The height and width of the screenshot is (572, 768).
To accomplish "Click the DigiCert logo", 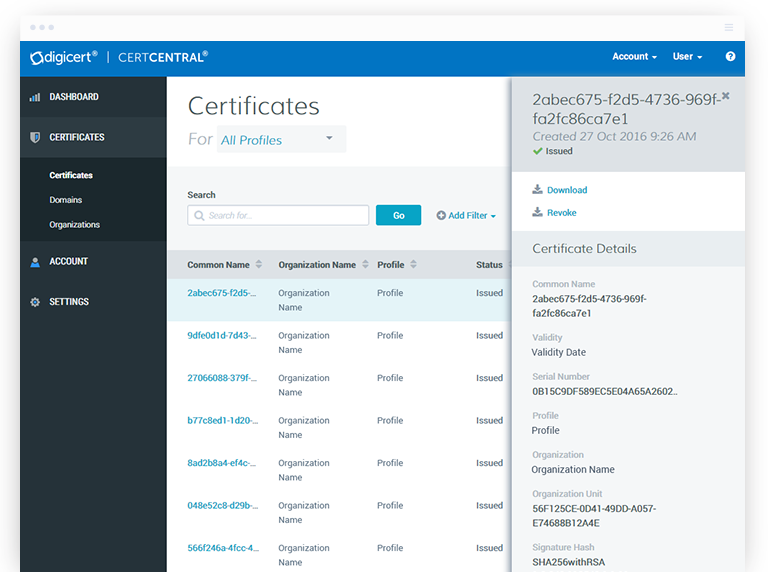I will click(x=64, y=57).
